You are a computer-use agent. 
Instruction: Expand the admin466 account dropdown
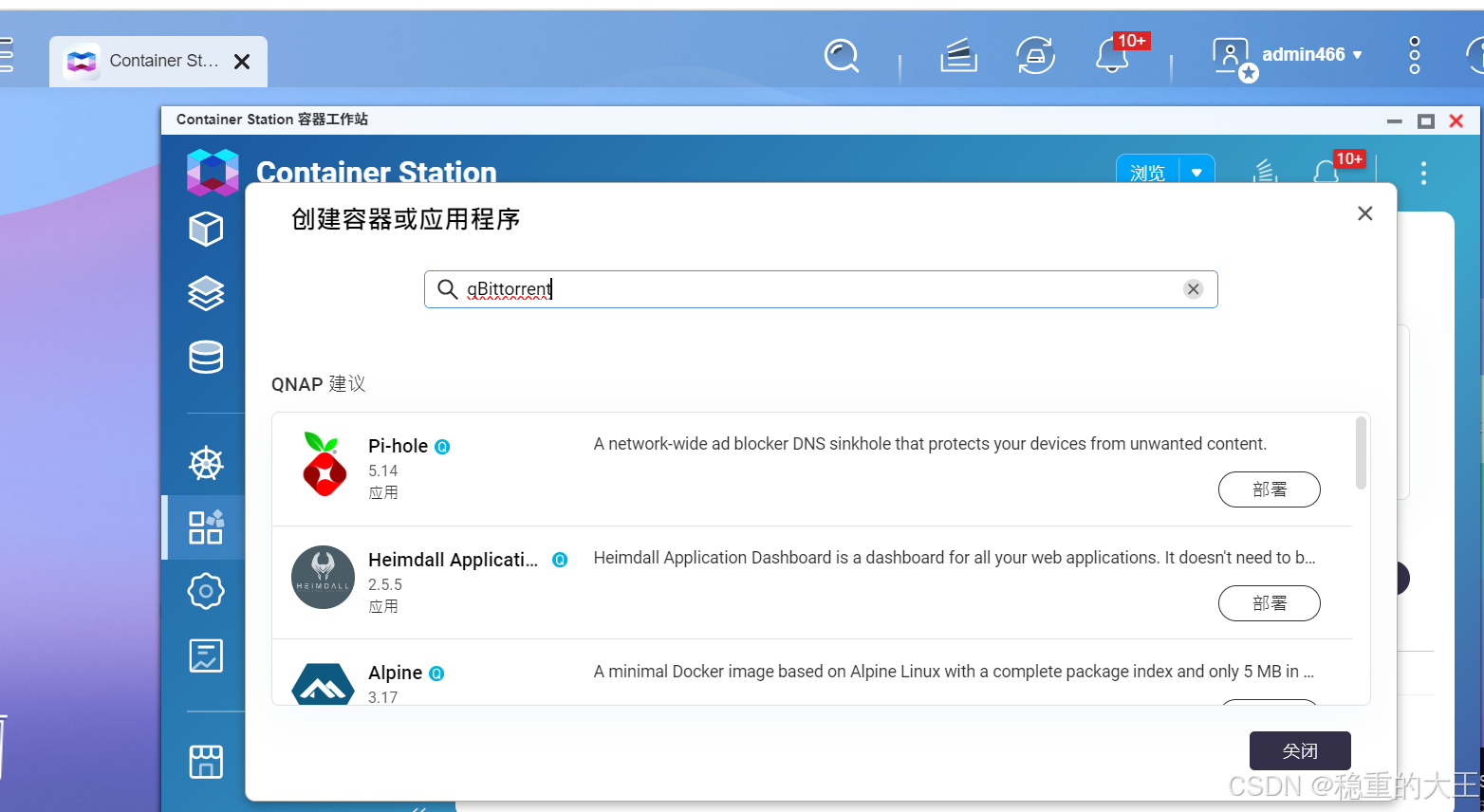1358,55
